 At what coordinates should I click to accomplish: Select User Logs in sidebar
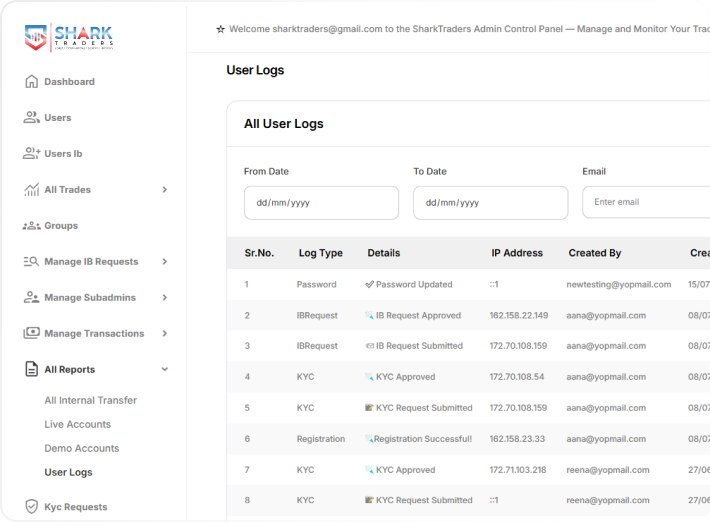pos(68,472)
